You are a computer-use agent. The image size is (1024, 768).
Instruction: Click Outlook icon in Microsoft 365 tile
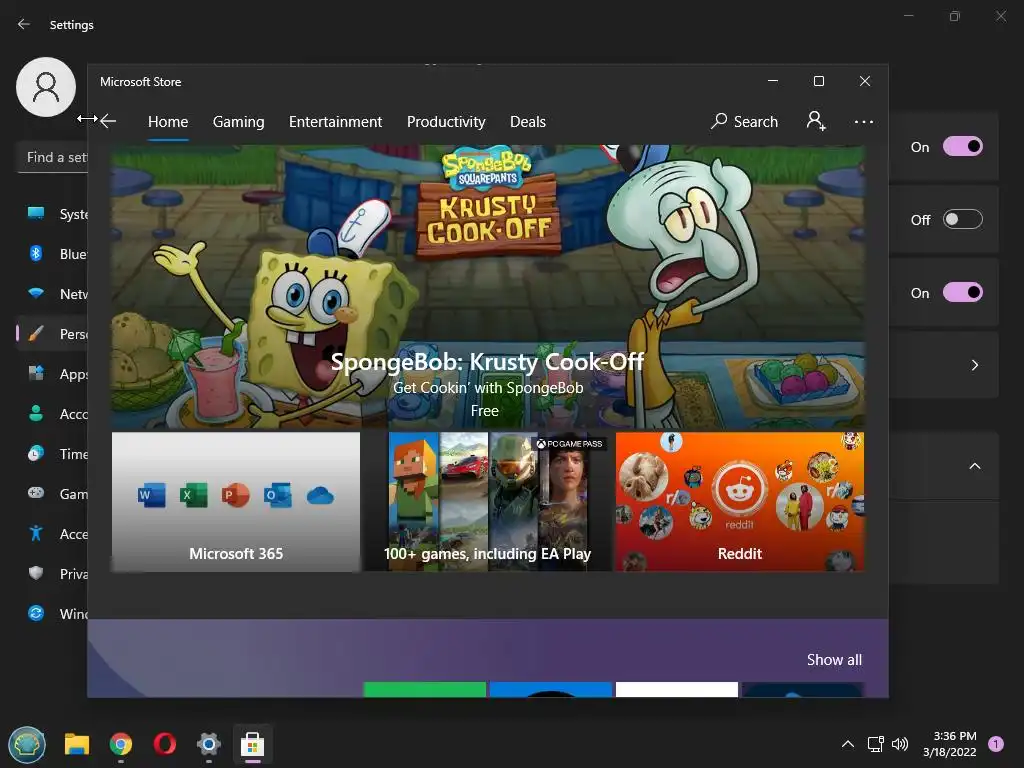click(278, 495)
